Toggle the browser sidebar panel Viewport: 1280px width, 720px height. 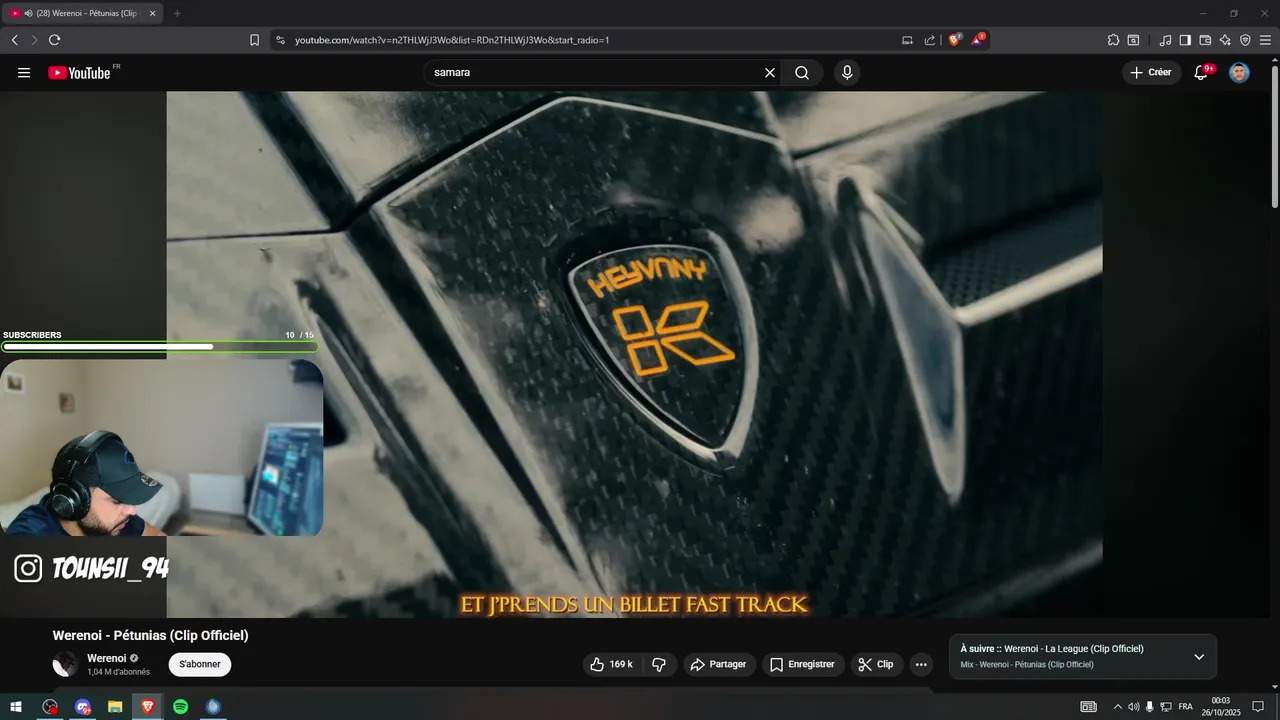pyautogui.click(x=1185, y=40)
